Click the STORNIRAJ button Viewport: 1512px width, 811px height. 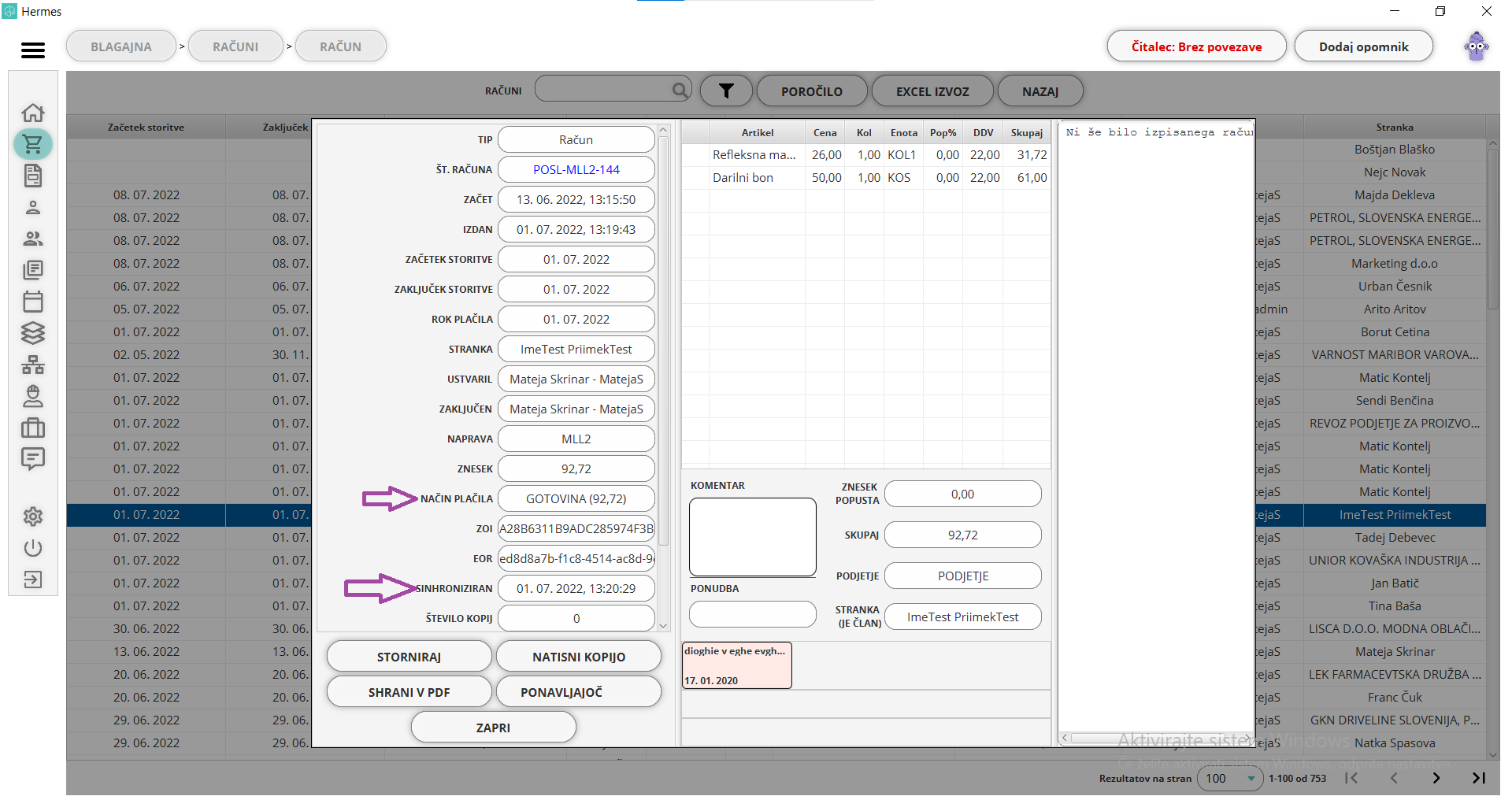pos(409,656)
